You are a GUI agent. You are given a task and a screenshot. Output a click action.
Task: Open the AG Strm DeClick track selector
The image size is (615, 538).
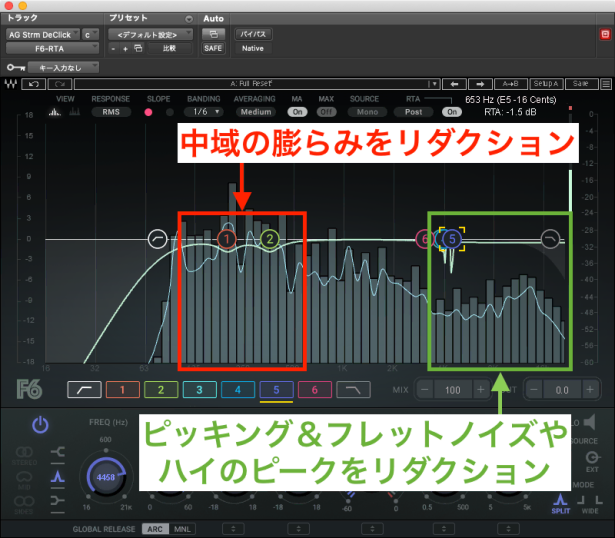pyautogui.click(x=42, y=35)
